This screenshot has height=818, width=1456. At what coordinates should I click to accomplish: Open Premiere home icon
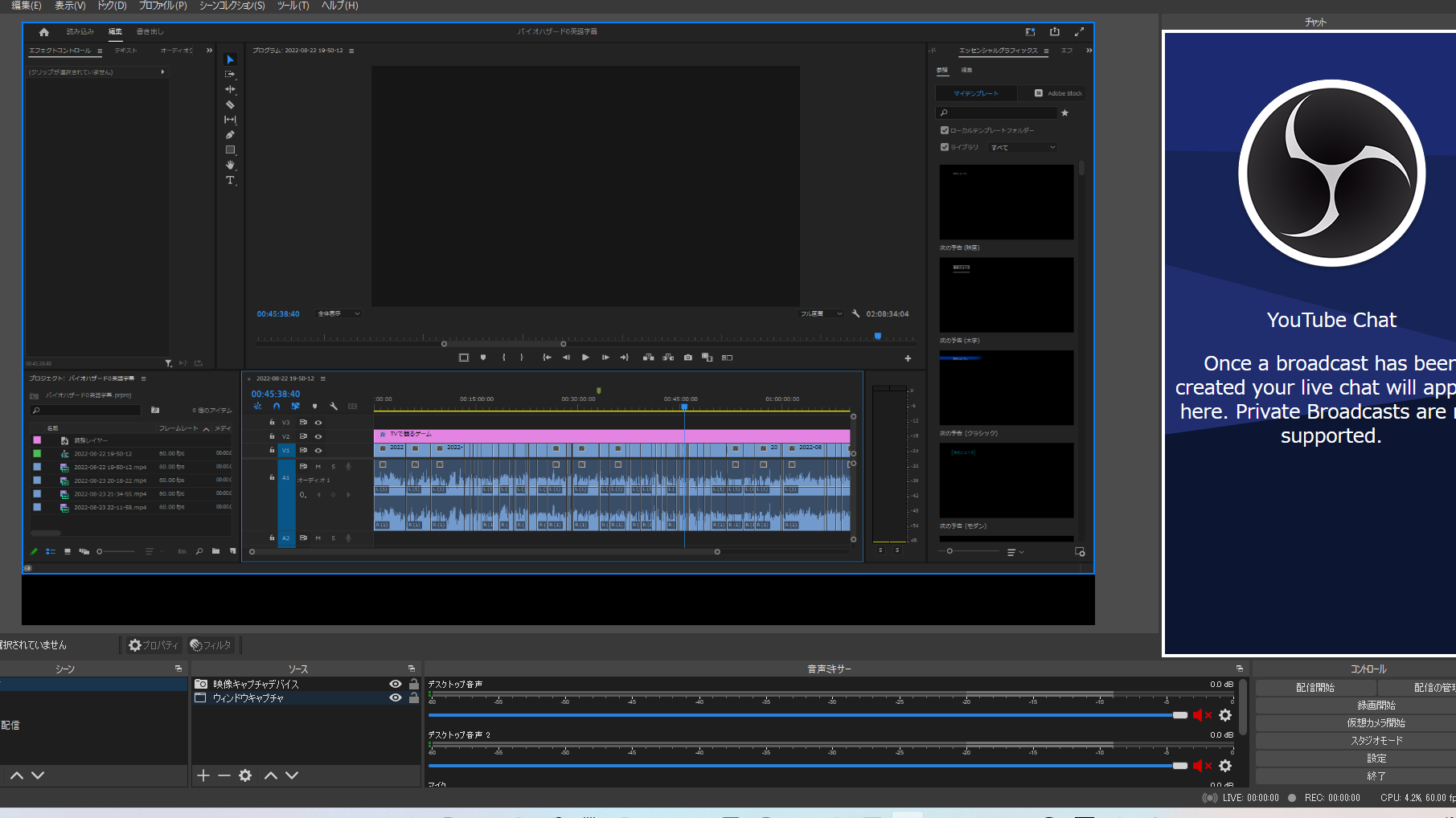coord(44,32)
